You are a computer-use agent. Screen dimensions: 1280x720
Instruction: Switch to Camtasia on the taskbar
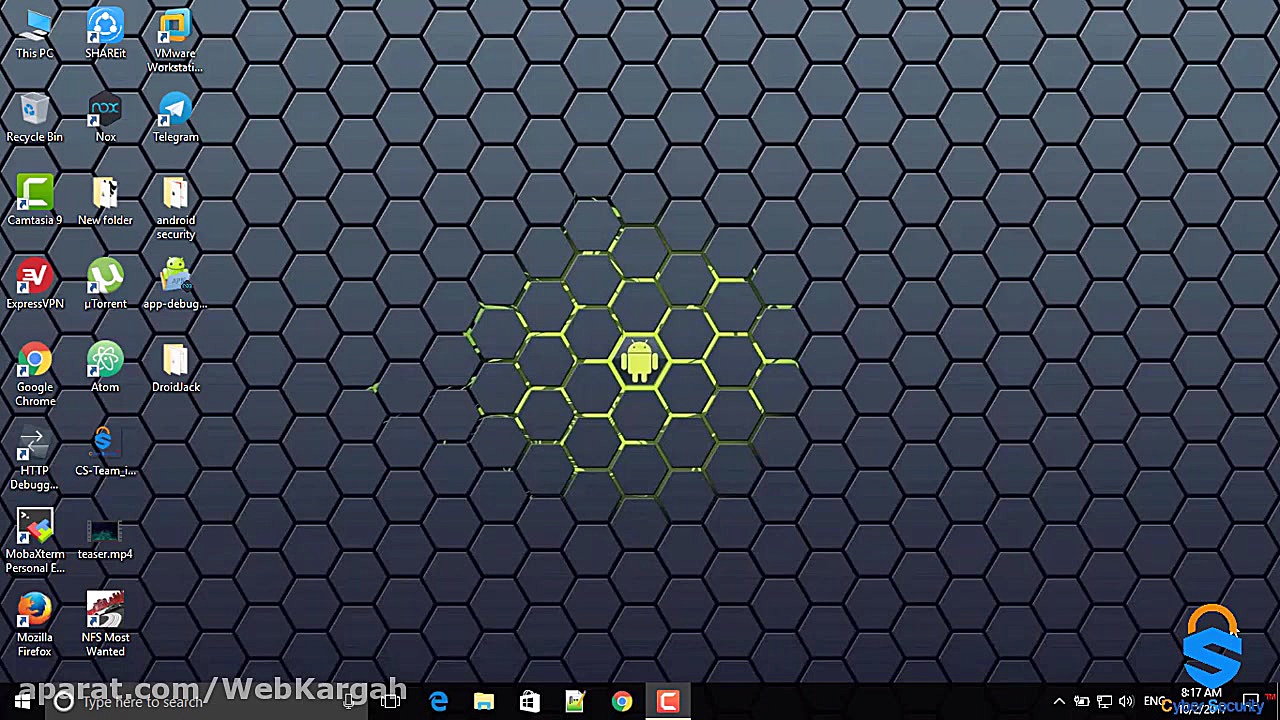[668, 702]
